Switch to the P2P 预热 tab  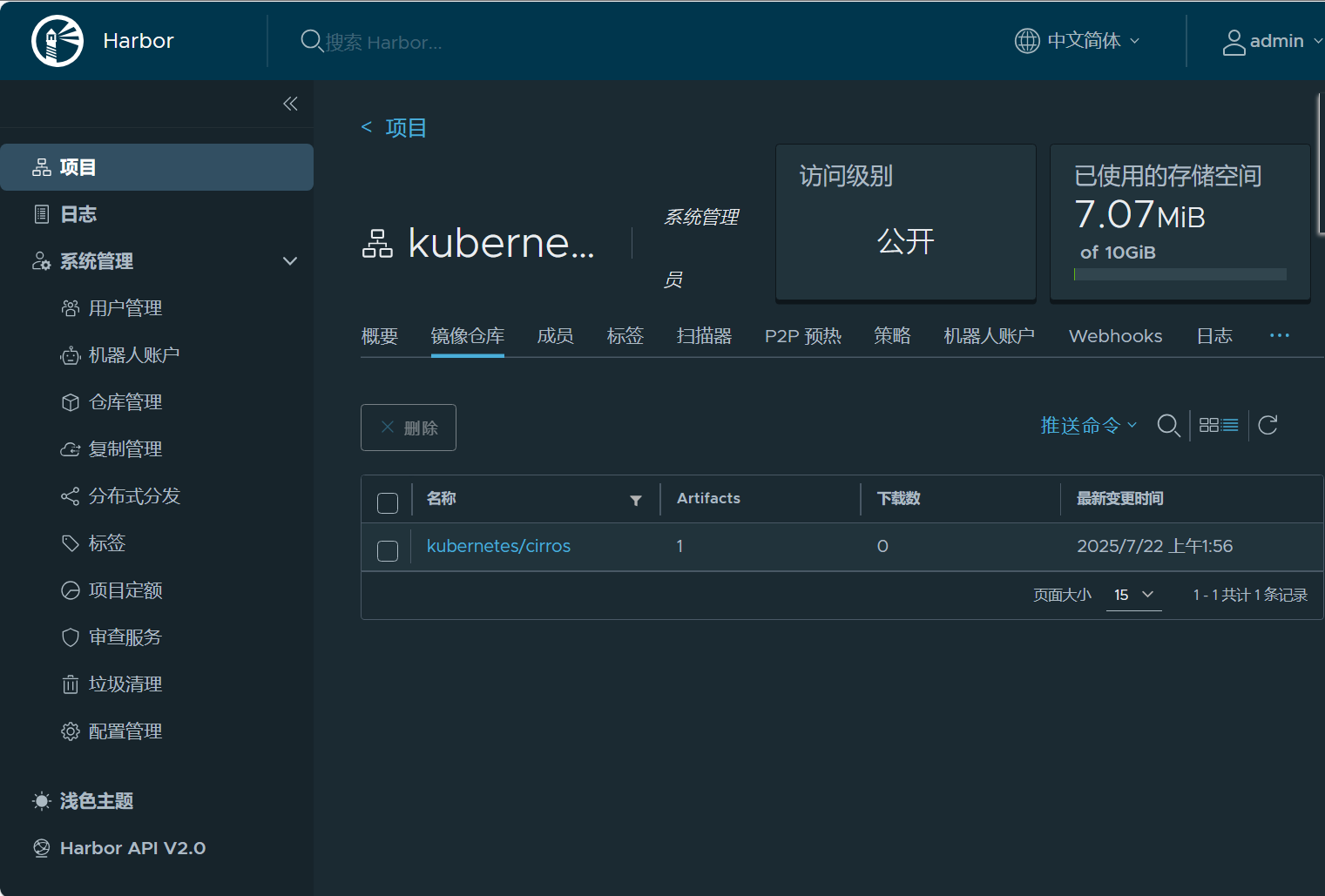pos(802,336)
